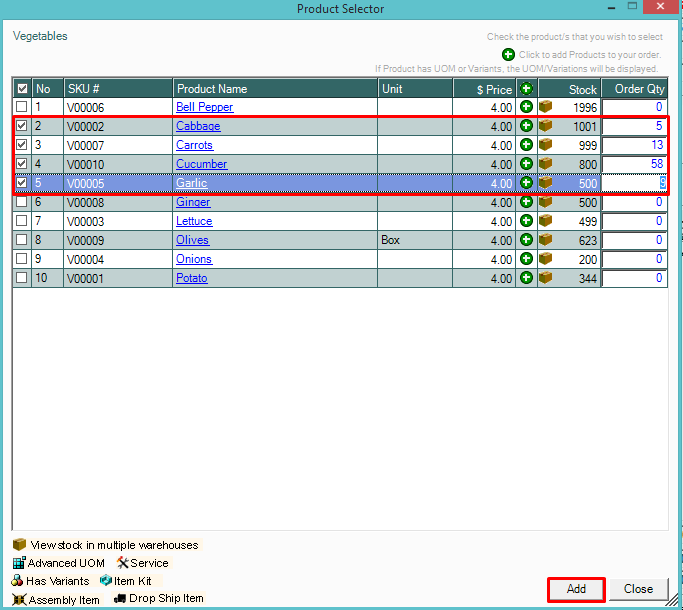Open the Garlic product link
Image resolution: width=683 pixels, height=610 pixels.
[x=193, y=183]
